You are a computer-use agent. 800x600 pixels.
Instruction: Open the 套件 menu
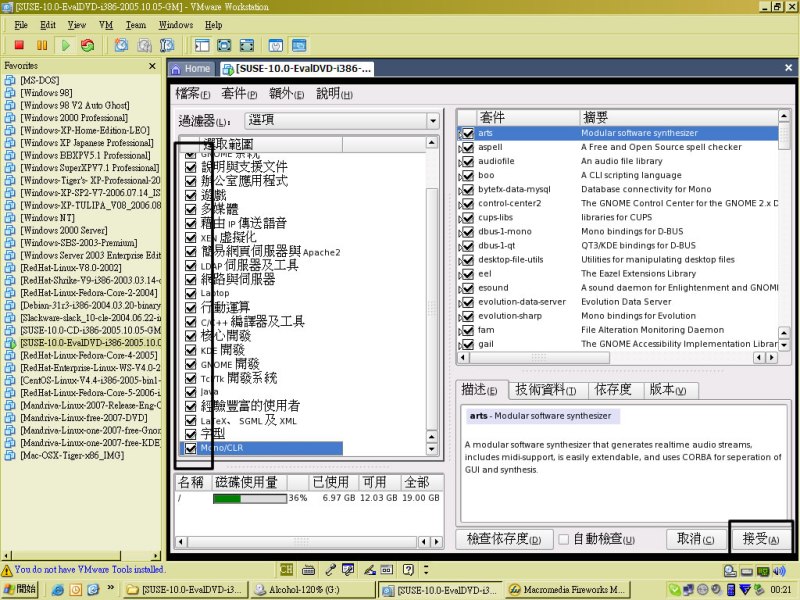click(x=239, y=94)
